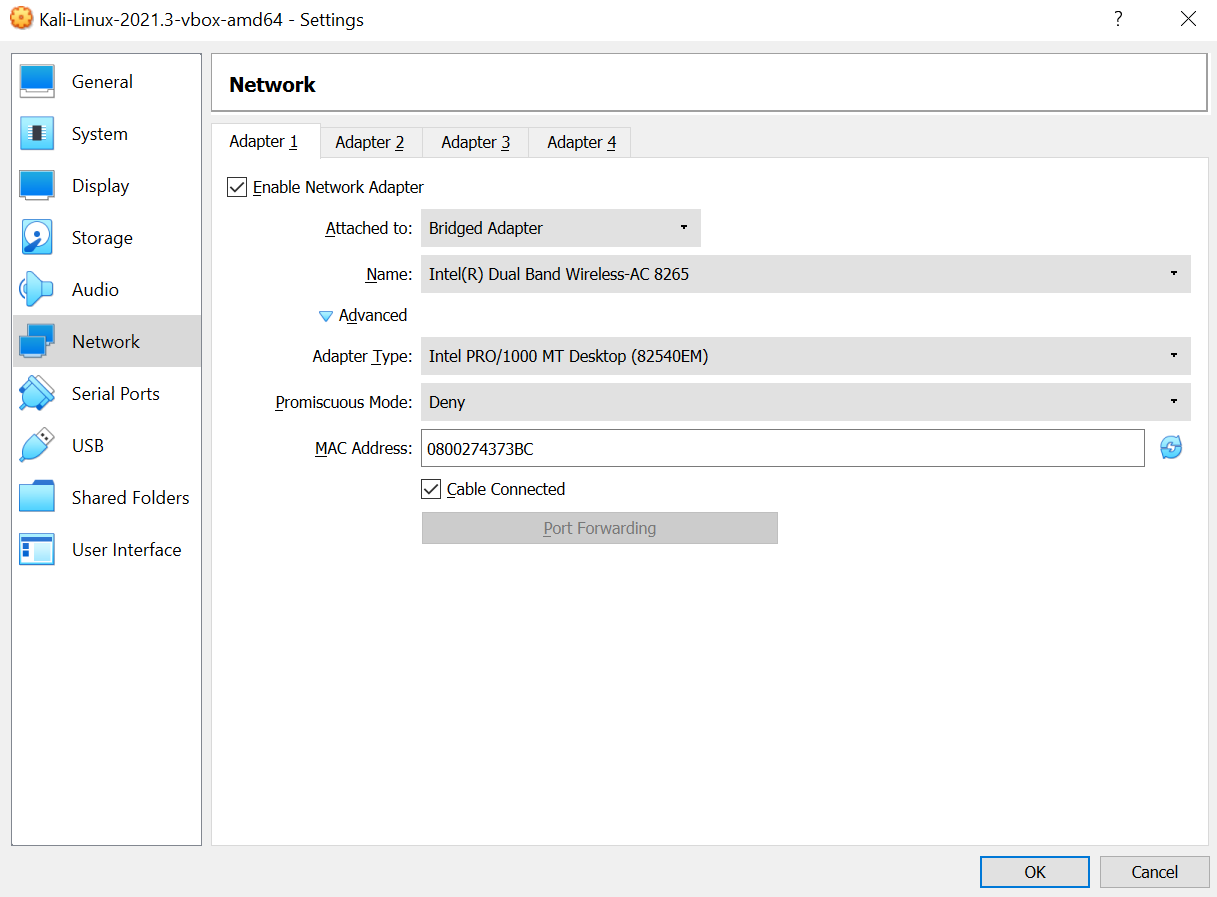The image size is (1217, 897).
Task: Open the Shared Folders settings page
Action: pyautogui.click(x=130, y=497)
